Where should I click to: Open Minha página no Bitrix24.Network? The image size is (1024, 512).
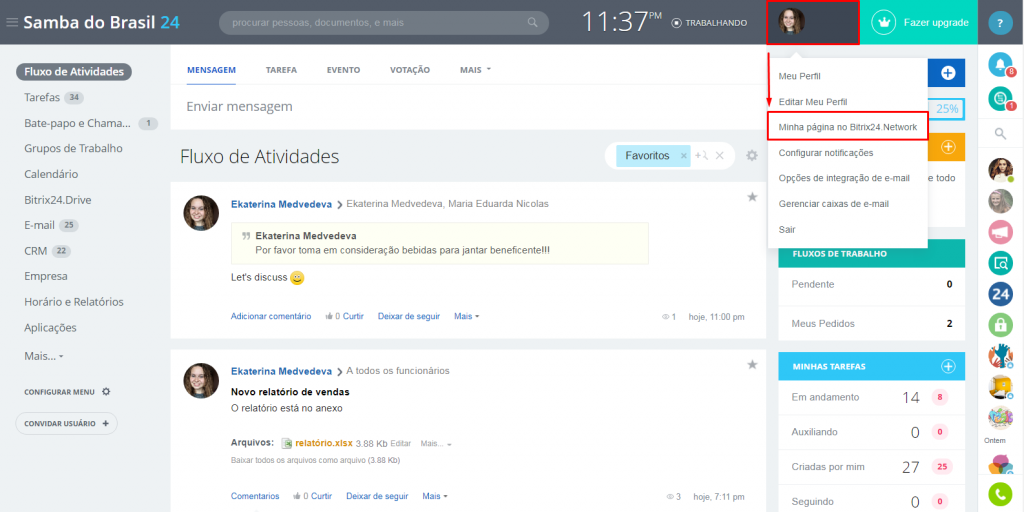pyautogui.click(x=848, y=127)
